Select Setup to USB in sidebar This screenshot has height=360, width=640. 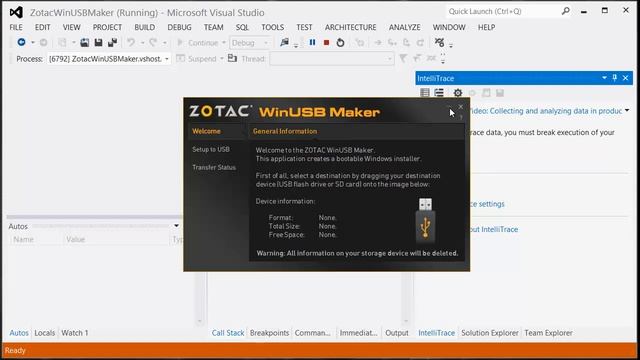click(211, 149)
